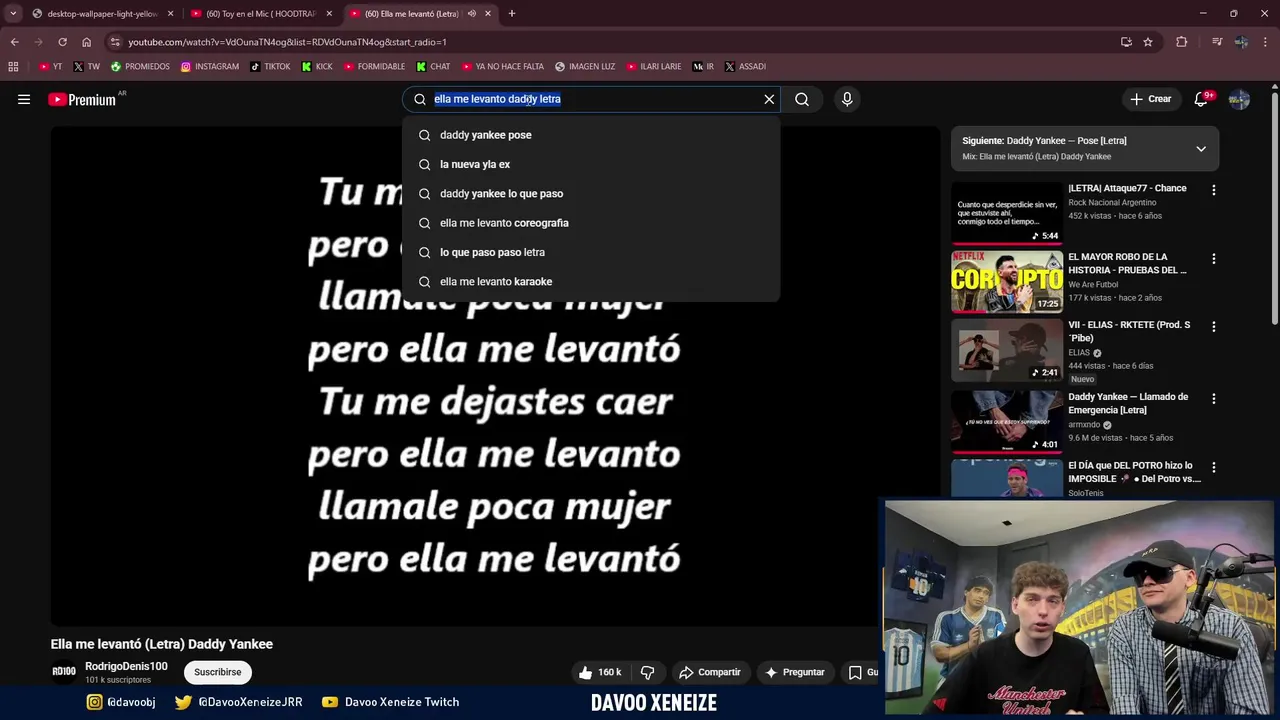Open the tab search dropdown arrow
1280x720 pixels.
(13, 14)
